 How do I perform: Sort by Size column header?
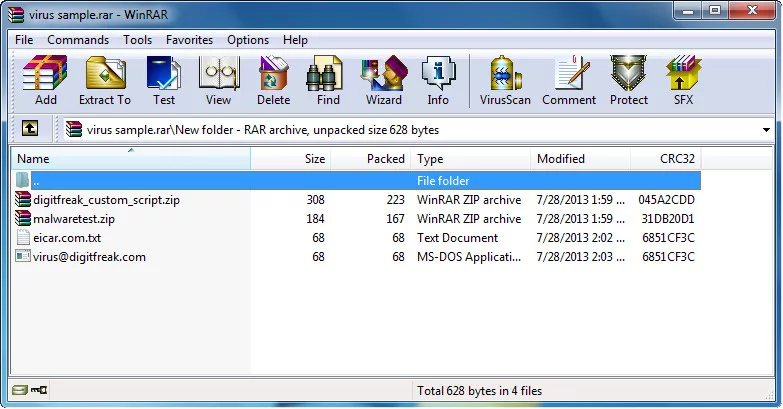pos(291,158)
